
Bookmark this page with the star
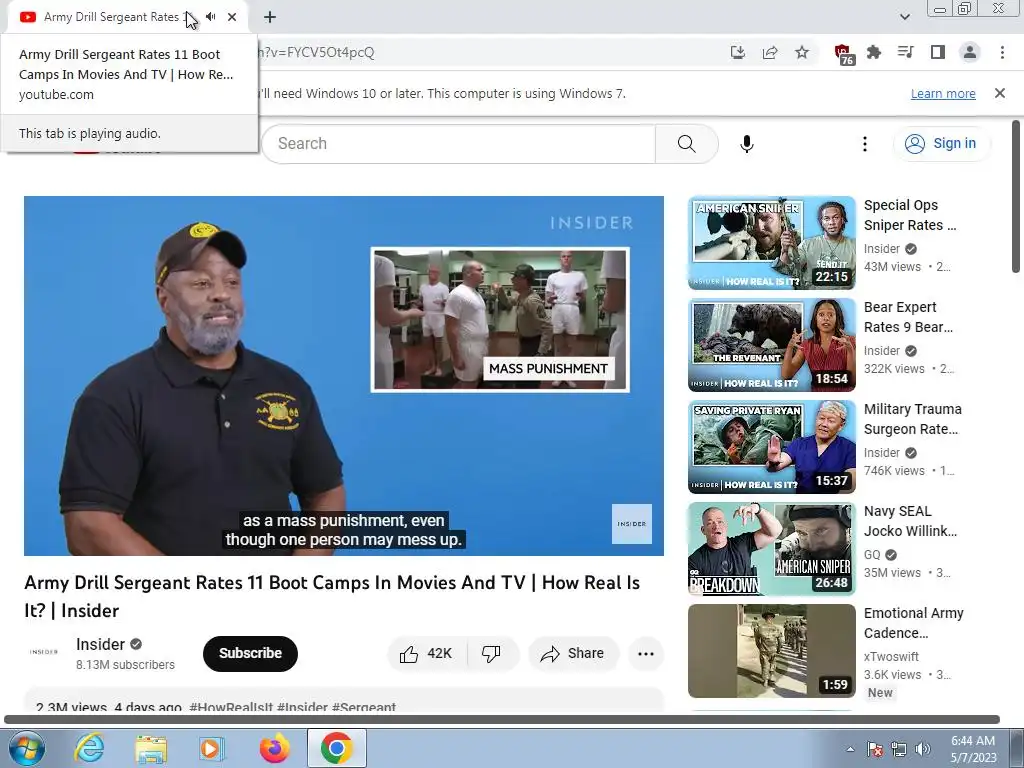pyautogui.click(x=802, y=53)
